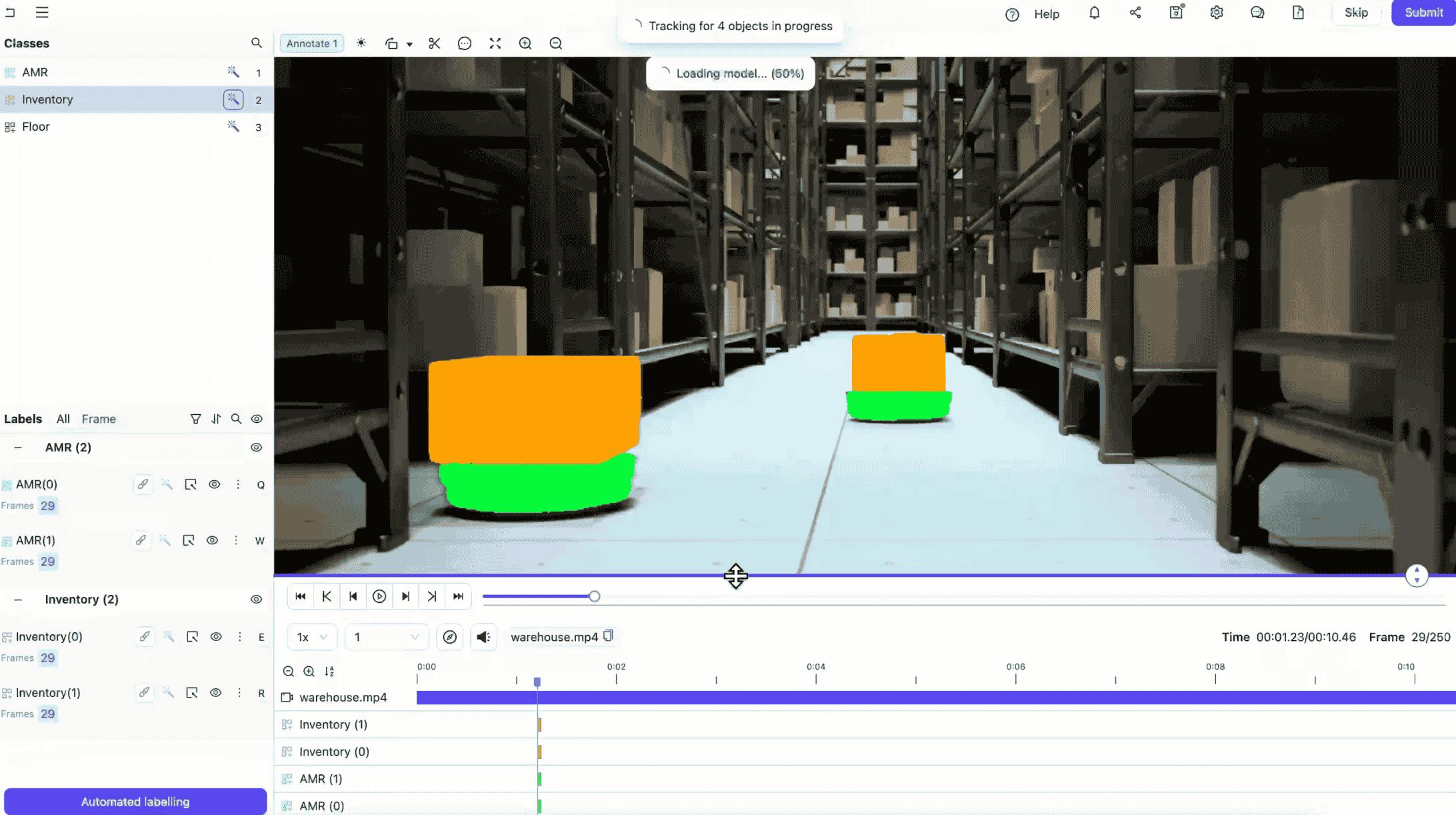This screenshot has height=815, width=1456.
Task: Open the hamburger menu top left
Action: click(42, 12)
